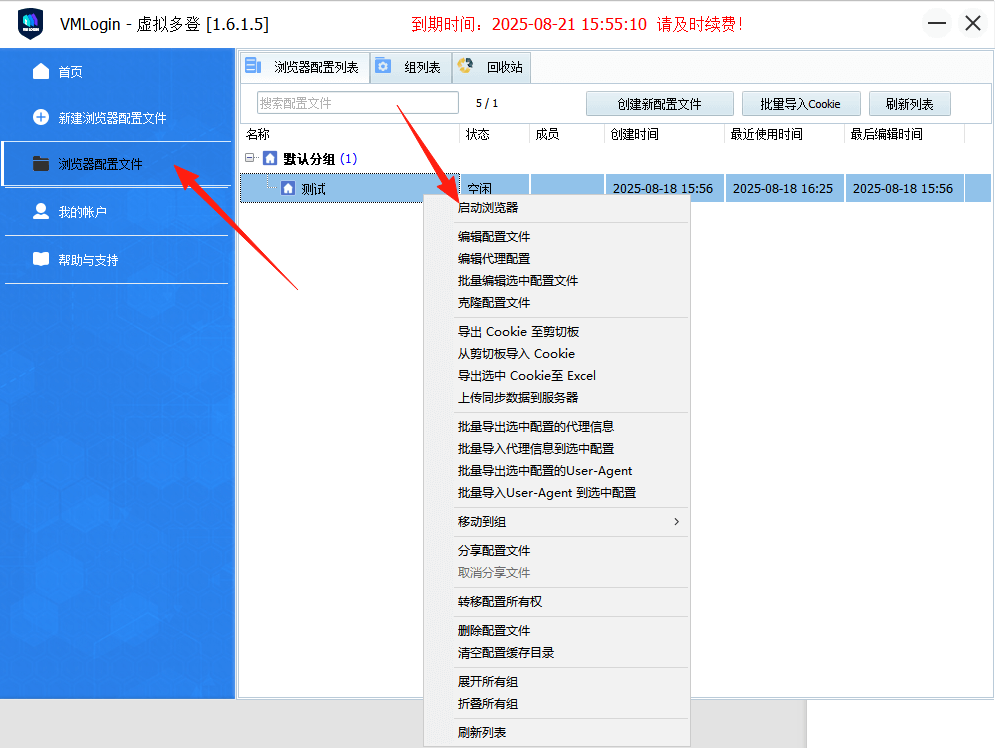
Task: Click the home icon in sidebar
Action: pos(41,71)
